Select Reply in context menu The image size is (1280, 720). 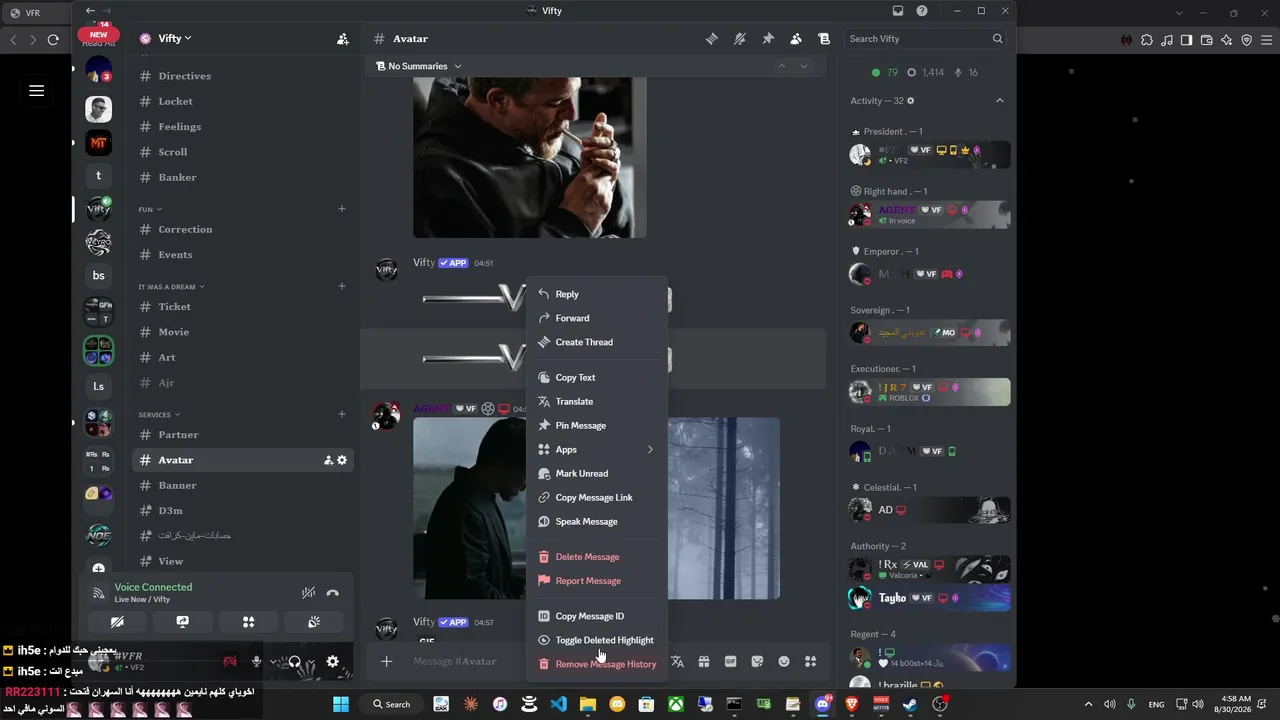click(x=596, y=294)
